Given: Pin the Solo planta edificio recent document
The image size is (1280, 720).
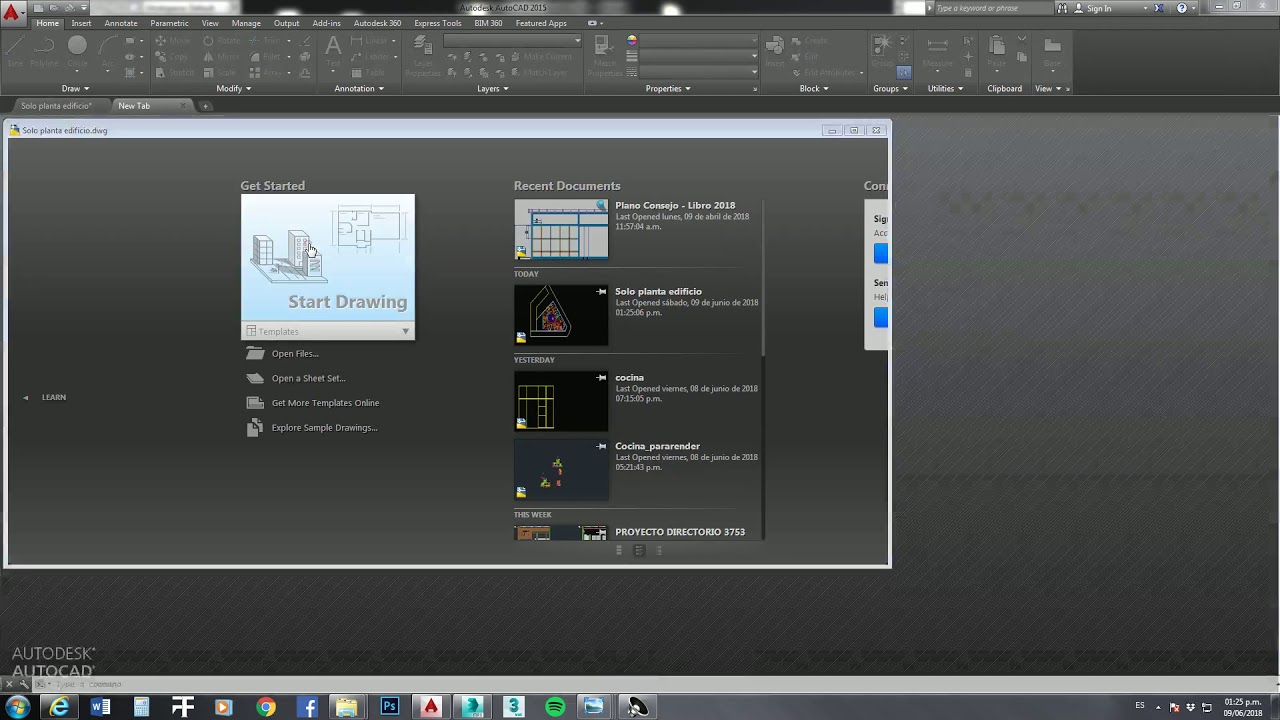Looking at the screenshot, I should [601, 292].
